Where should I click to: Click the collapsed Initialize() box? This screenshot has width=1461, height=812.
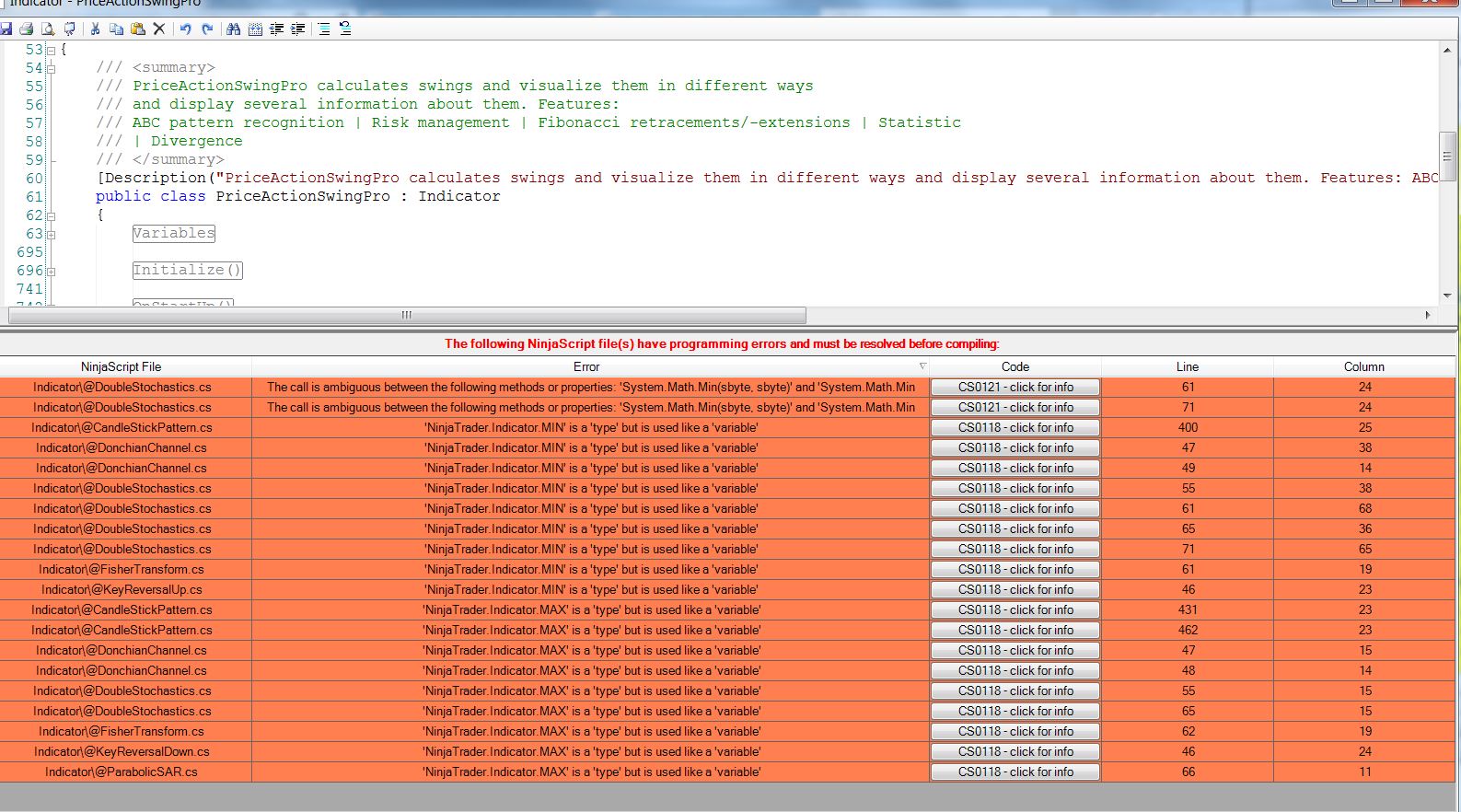click(188, 270)
